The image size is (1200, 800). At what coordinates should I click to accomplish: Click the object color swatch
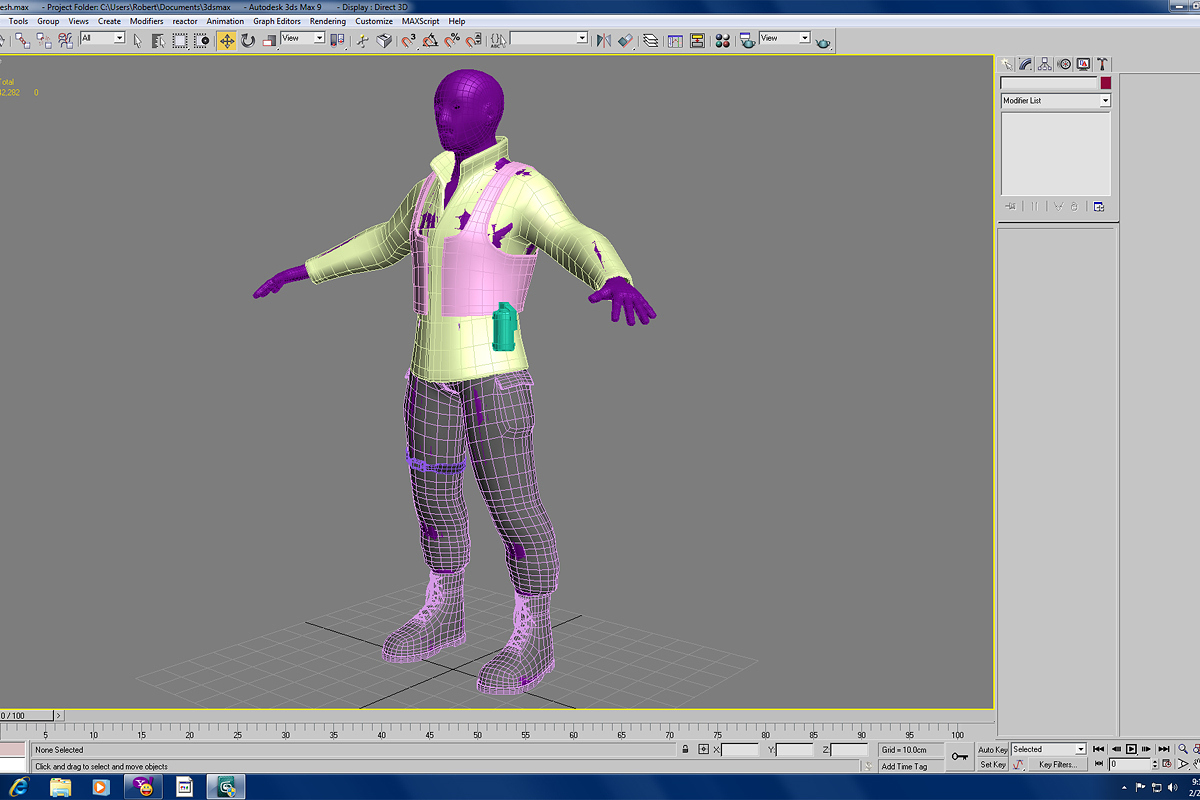tap(1106, 83)
